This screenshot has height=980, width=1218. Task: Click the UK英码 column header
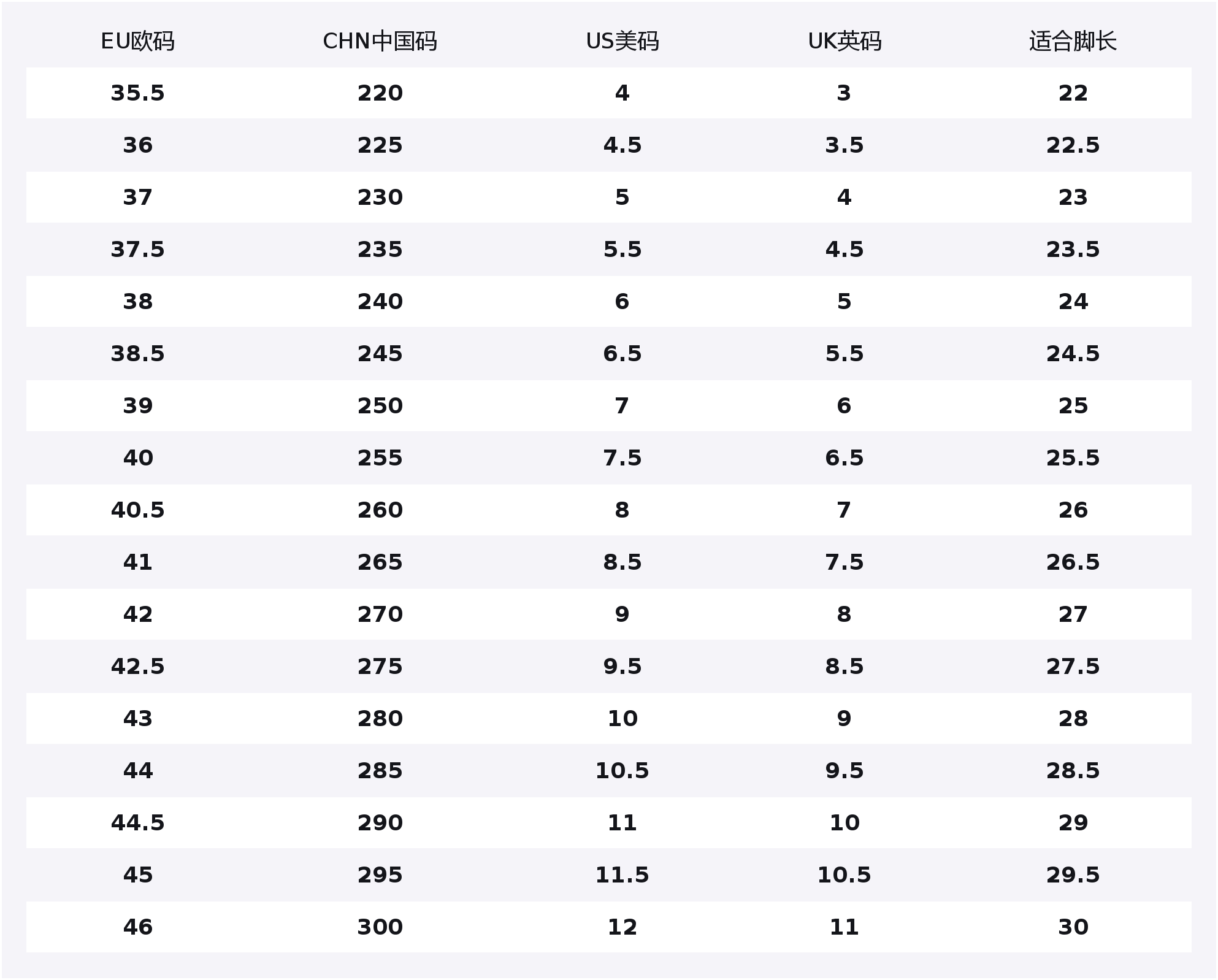(x=844, y=41)
